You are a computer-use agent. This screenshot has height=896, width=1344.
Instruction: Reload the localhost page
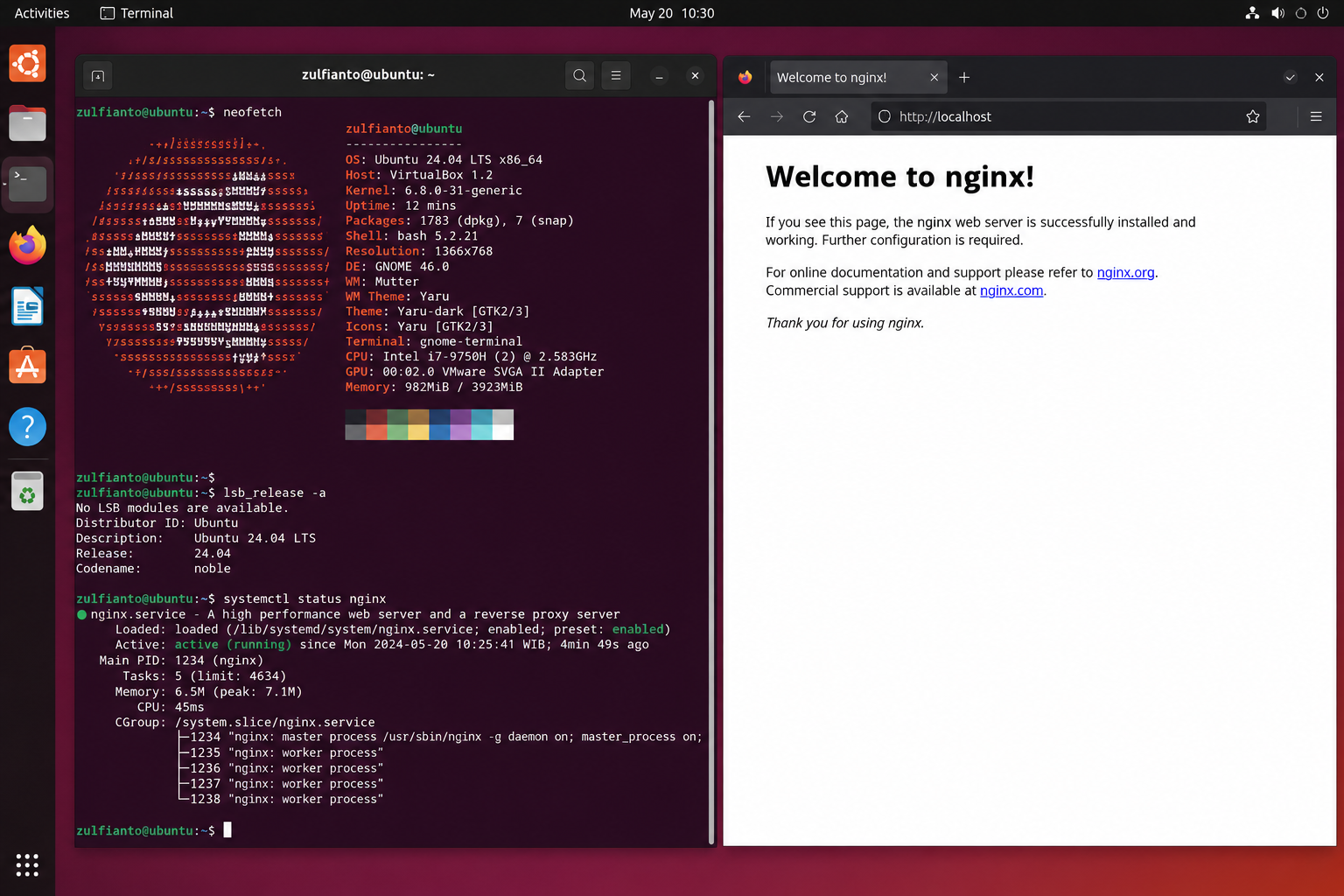click(x=809, y=116)
